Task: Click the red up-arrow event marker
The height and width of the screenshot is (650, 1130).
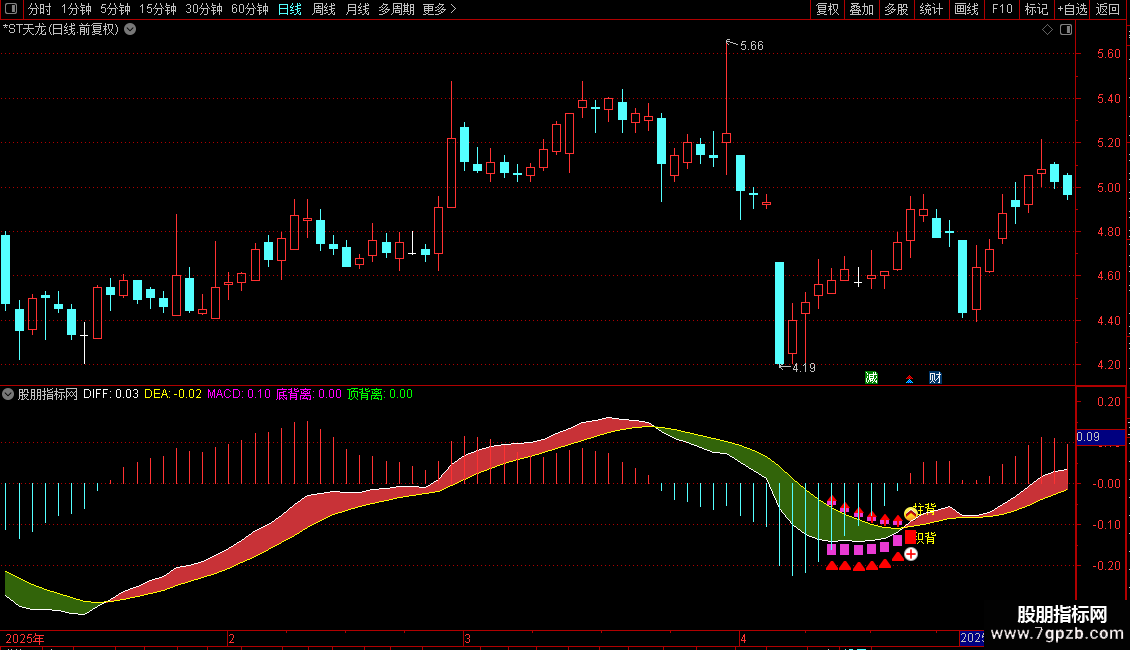Action: click(x=909, y=379)
